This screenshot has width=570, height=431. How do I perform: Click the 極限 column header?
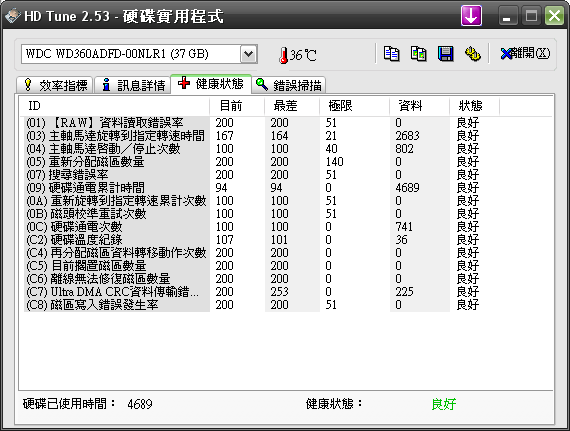[354, 106]
